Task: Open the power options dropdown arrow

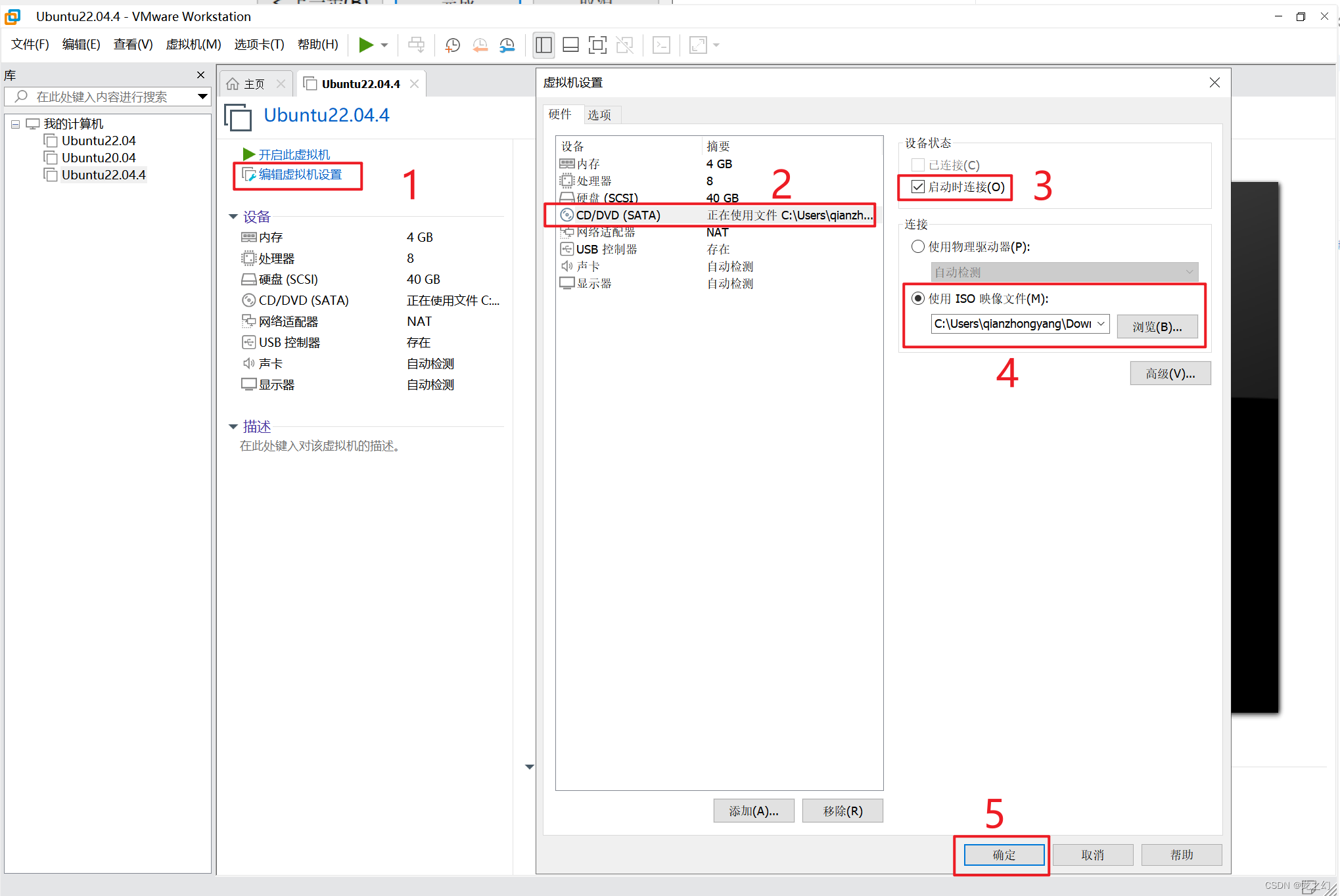Action: 384,45
